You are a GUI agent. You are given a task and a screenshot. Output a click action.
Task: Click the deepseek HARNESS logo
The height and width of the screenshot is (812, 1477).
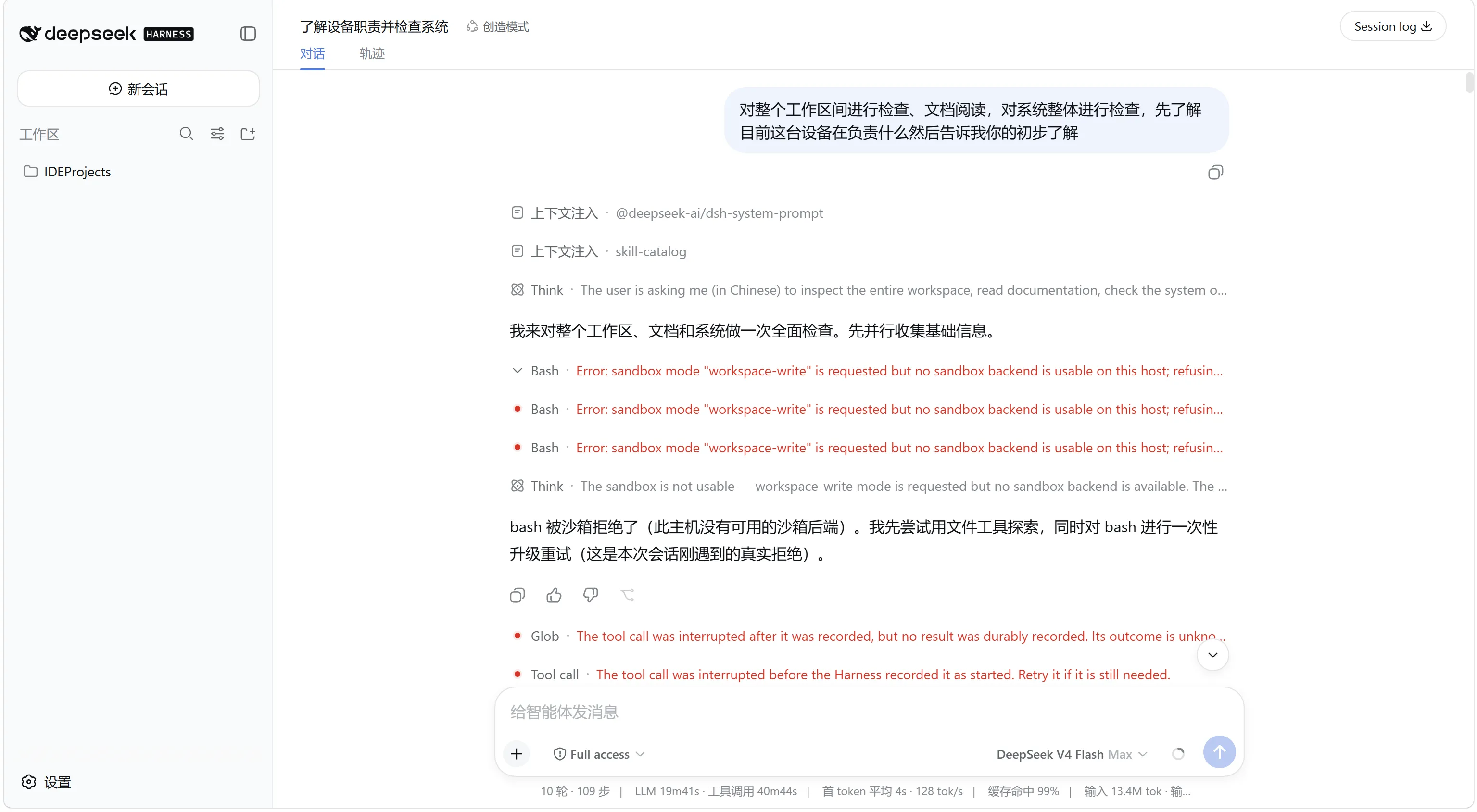107,34
